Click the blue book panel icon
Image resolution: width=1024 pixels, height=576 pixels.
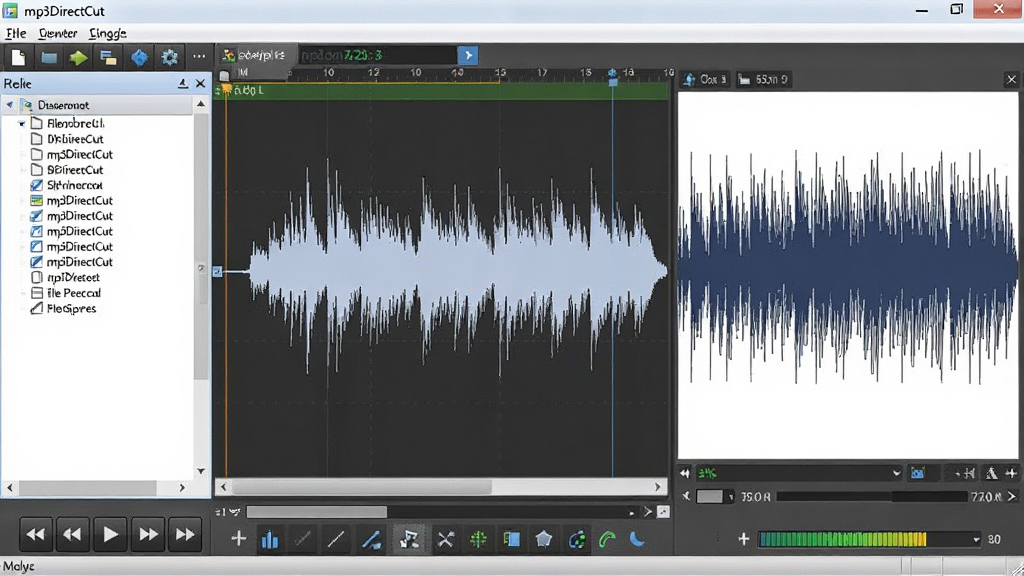point(511,539)
